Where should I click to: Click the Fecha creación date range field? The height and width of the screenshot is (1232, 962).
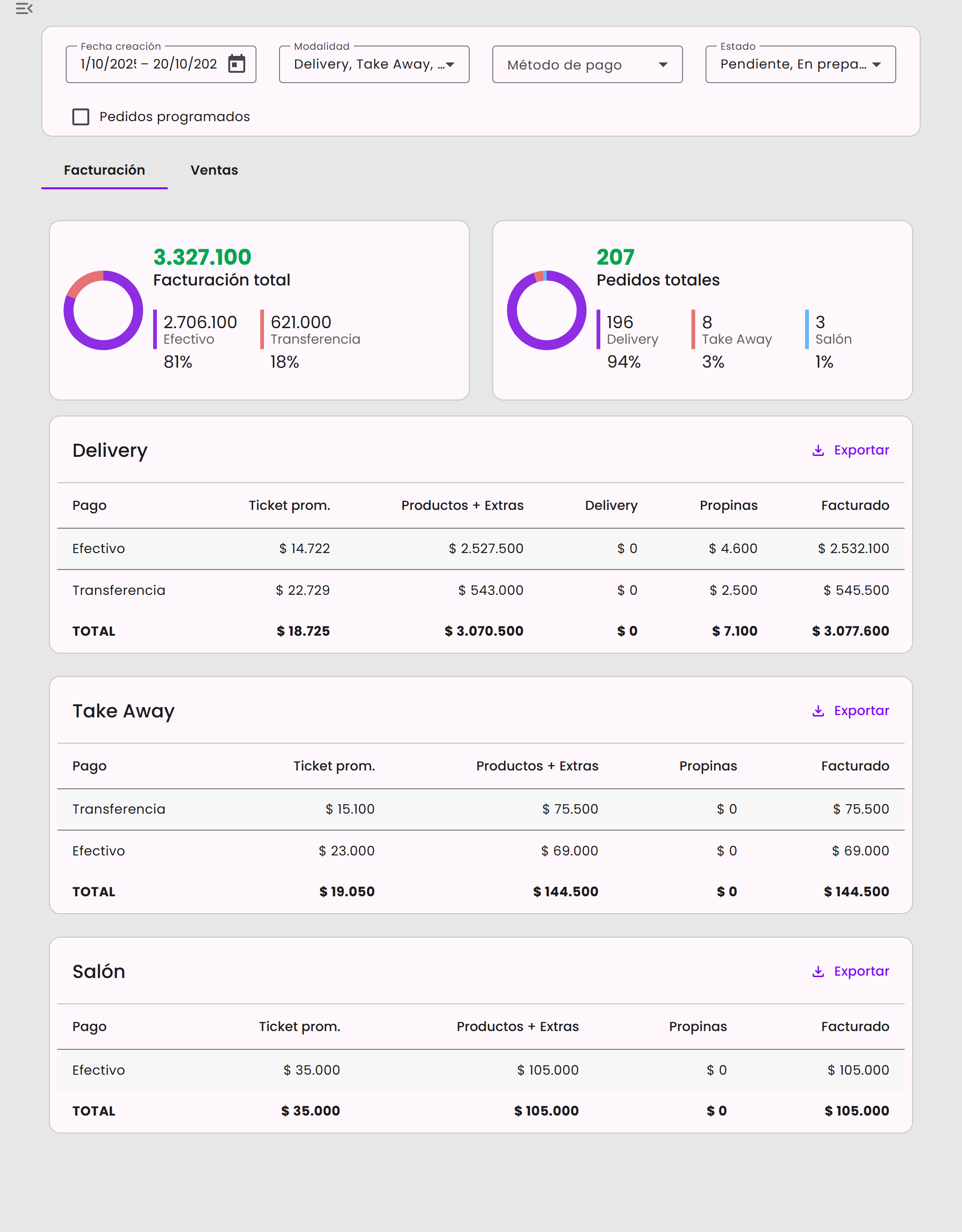(x=148, y=64)
